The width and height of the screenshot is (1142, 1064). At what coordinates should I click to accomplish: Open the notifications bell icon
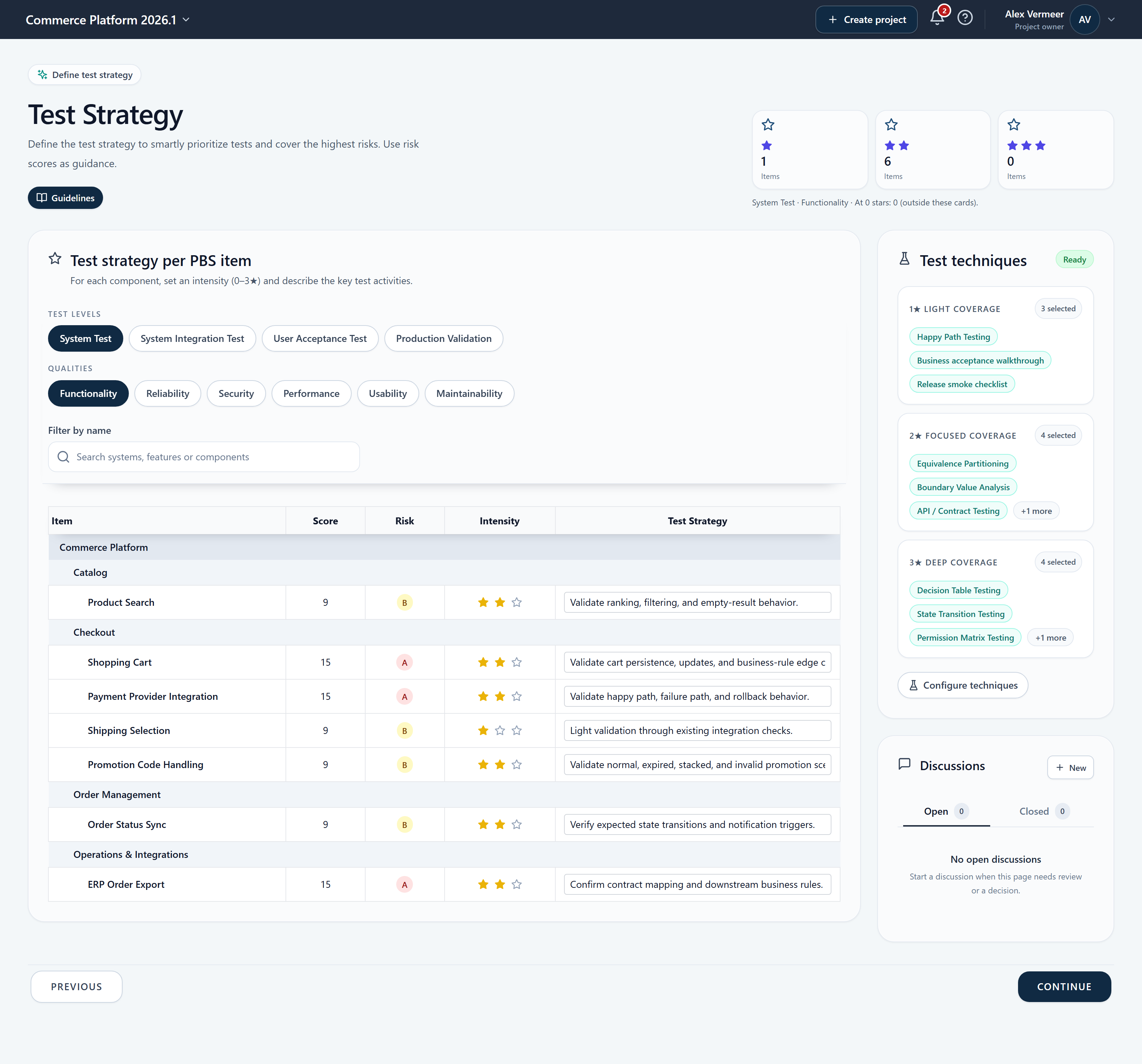coord(937,18)
